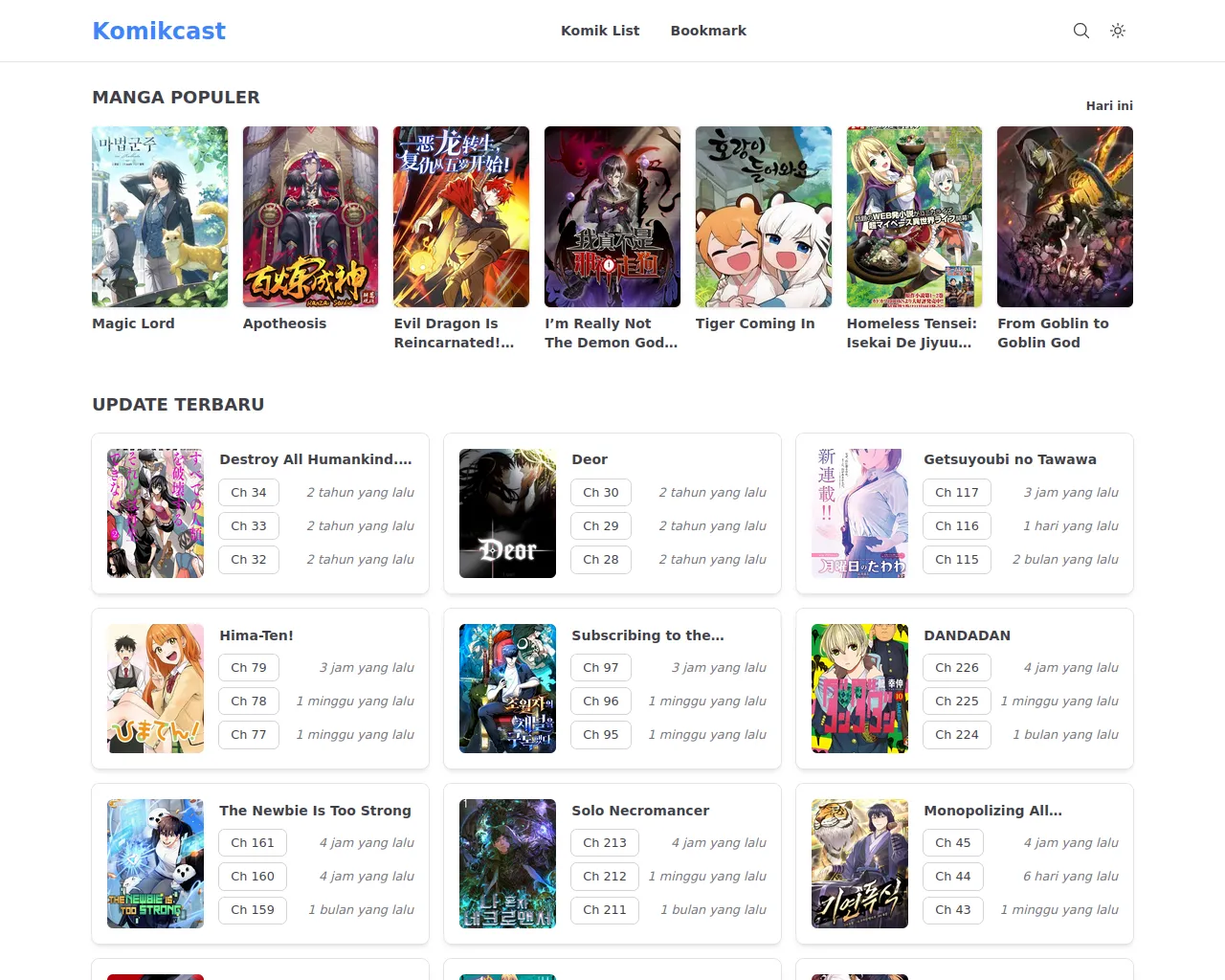1225x980 pixels.
Task: Open Hima-Ten! chapter 79
Action: click(249, 668)
